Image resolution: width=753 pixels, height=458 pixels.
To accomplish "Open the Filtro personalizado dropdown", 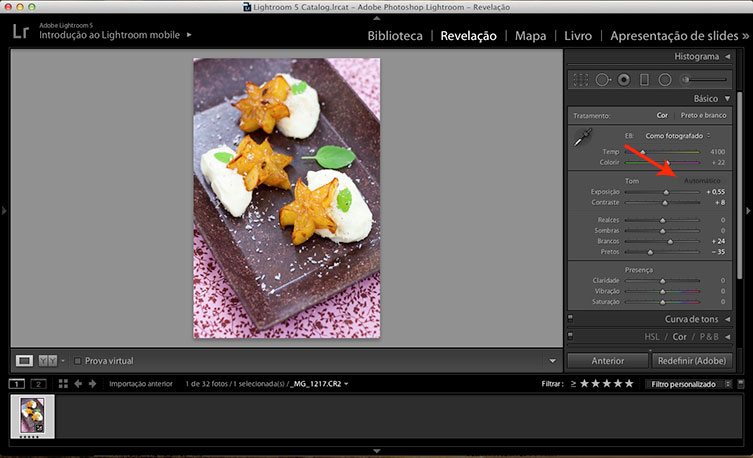I will click(688, 383).
